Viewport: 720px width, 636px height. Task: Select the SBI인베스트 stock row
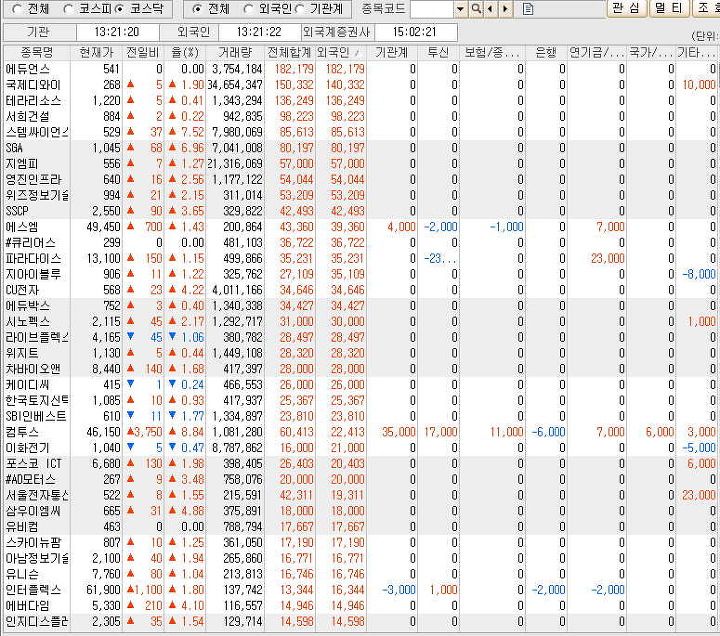[x=360, y=416]
